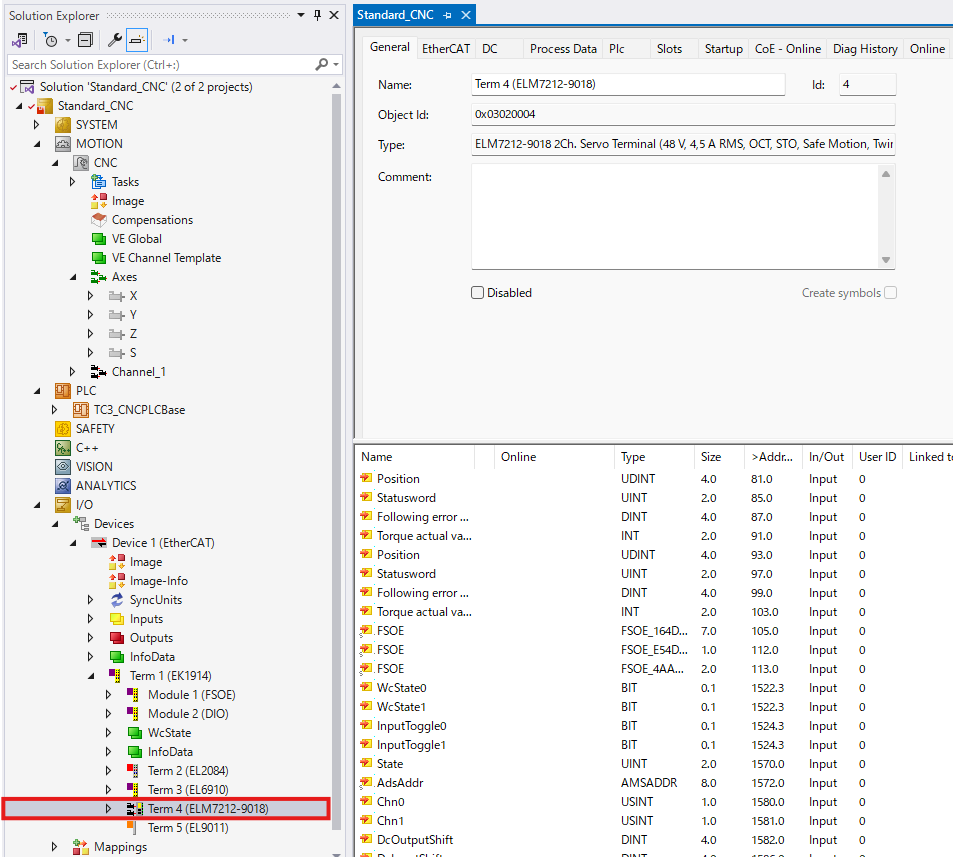Switch to the Diag History tab

[865, 49]
